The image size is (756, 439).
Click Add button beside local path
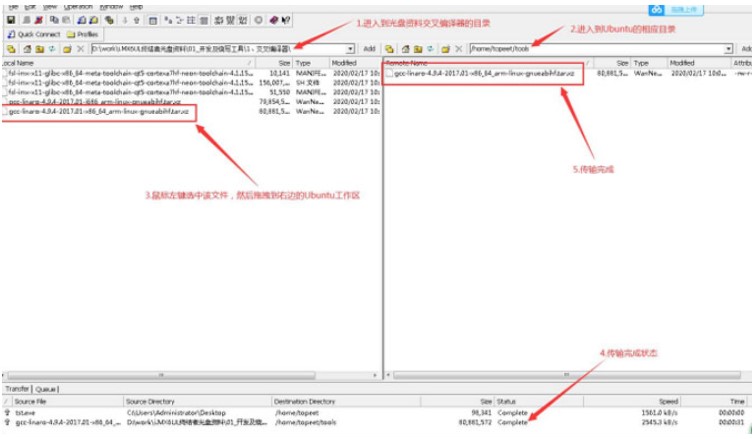(x=369, y=48)
